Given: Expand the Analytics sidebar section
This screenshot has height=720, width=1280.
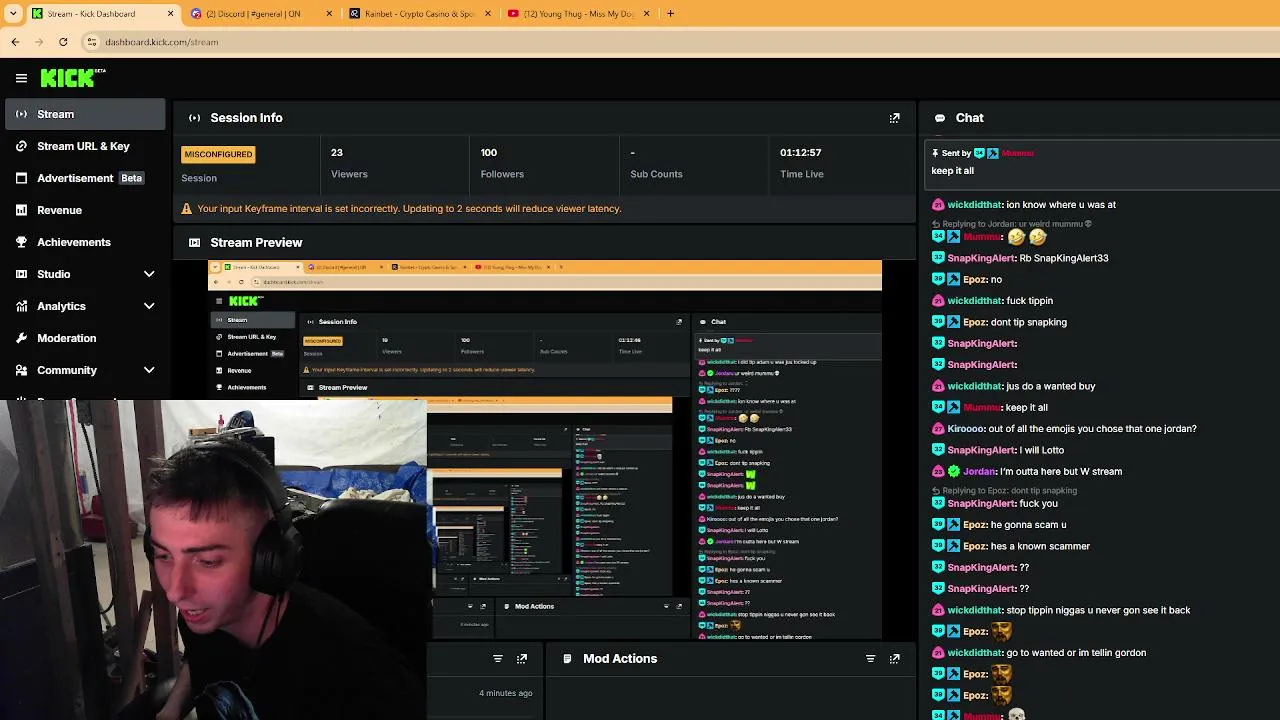Looking at the screenshot, I should pos(149,306).
